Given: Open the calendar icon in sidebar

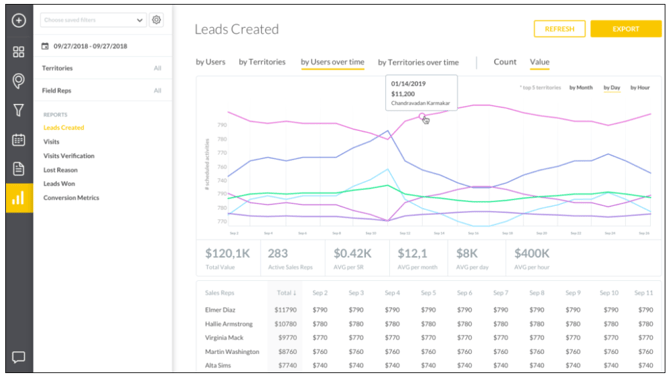Looking at the screenshot, I should 18,140.
